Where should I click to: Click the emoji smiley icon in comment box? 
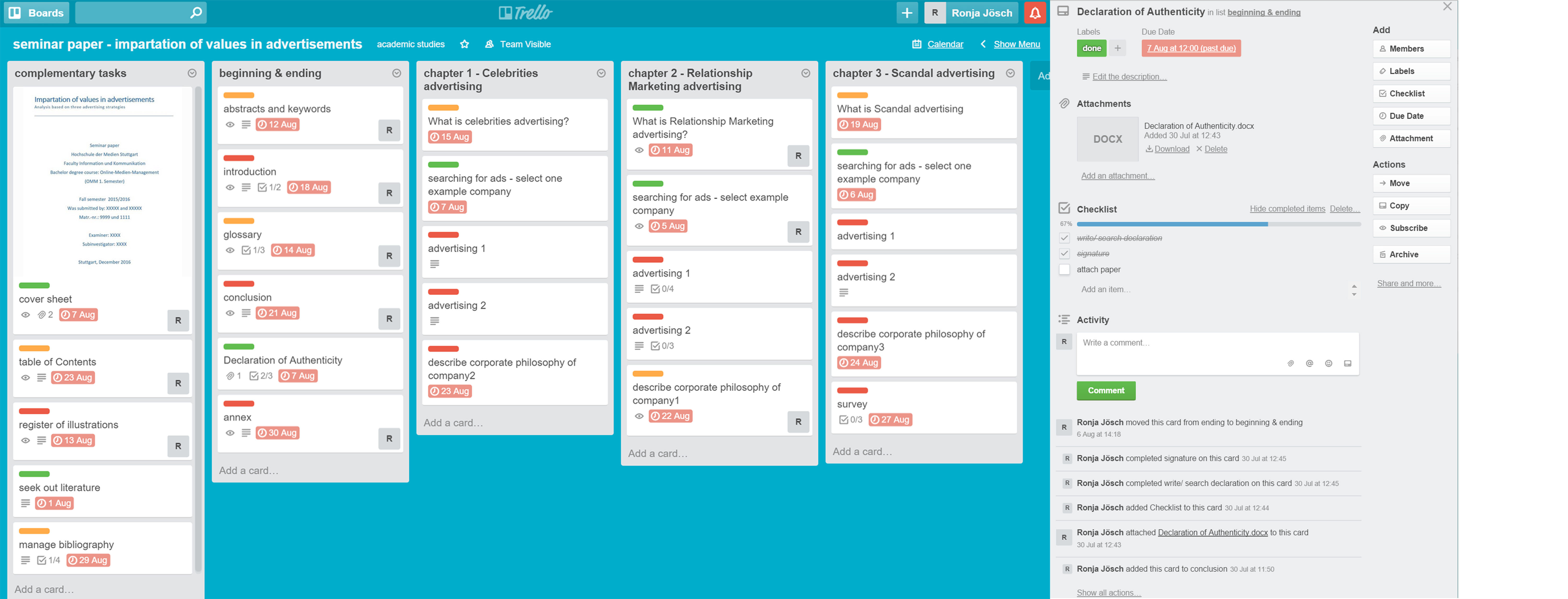[x=1329, y=364]
